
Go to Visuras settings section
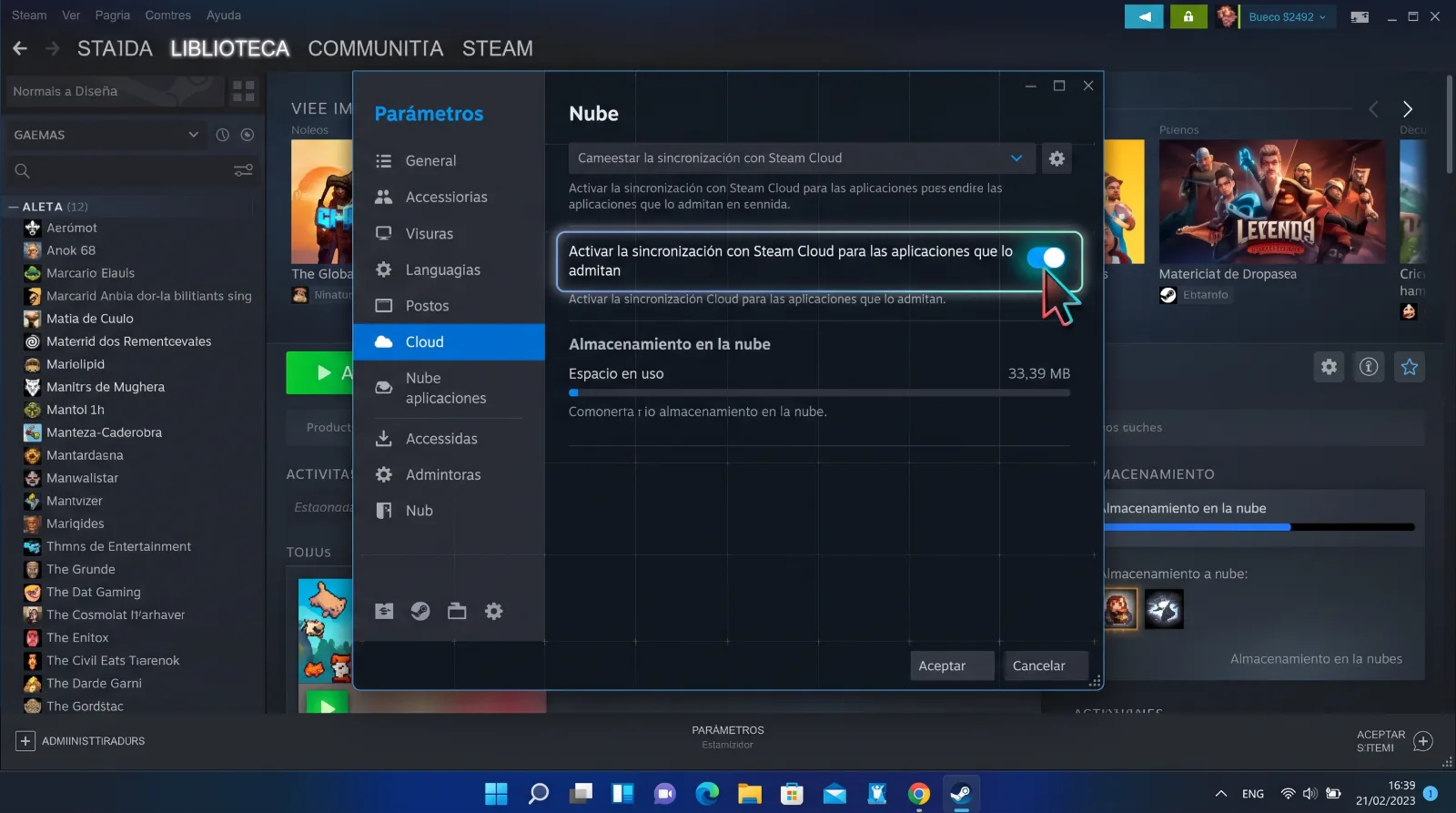pos(449,234)
